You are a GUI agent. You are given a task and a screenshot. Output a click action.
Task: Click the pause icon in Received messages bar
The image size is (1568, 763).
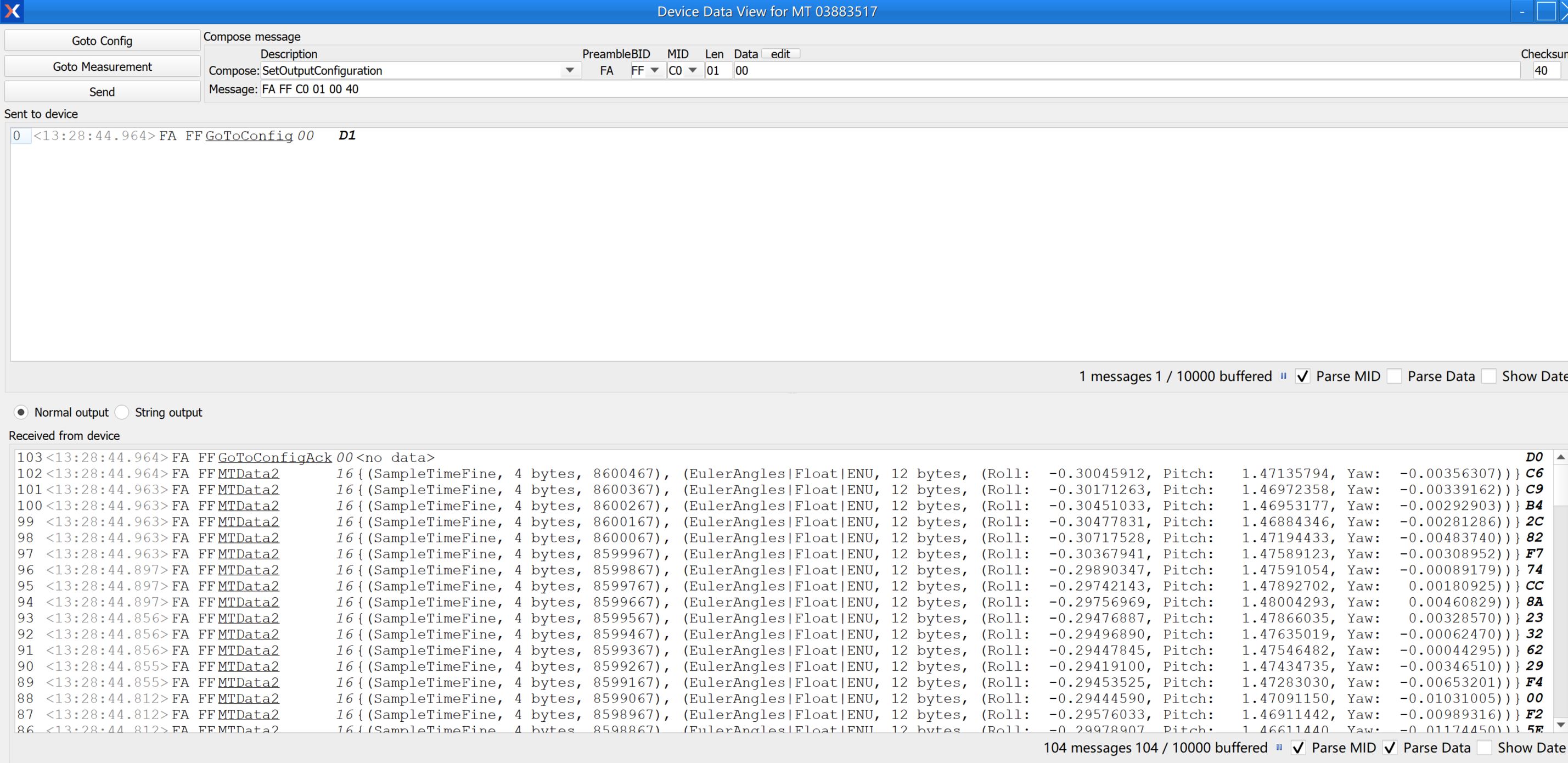1279,747
